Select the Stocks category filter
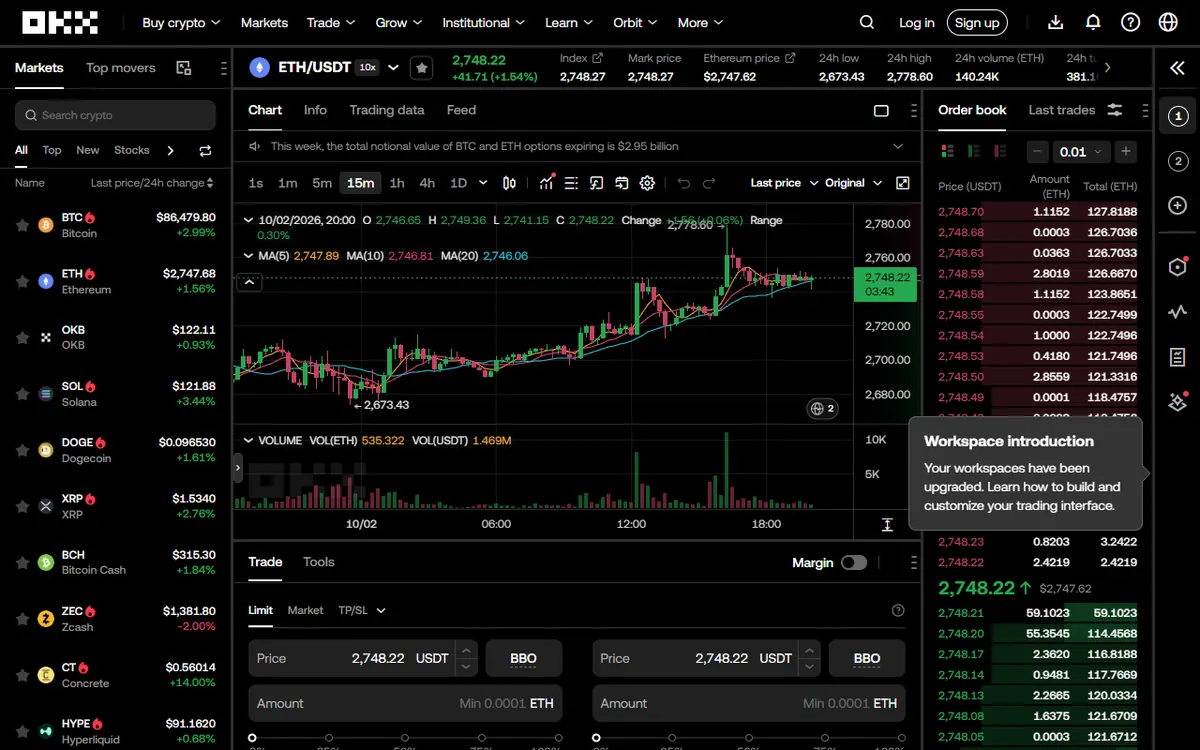Viewport: 1200px width, 750px height. pos(132,150)
